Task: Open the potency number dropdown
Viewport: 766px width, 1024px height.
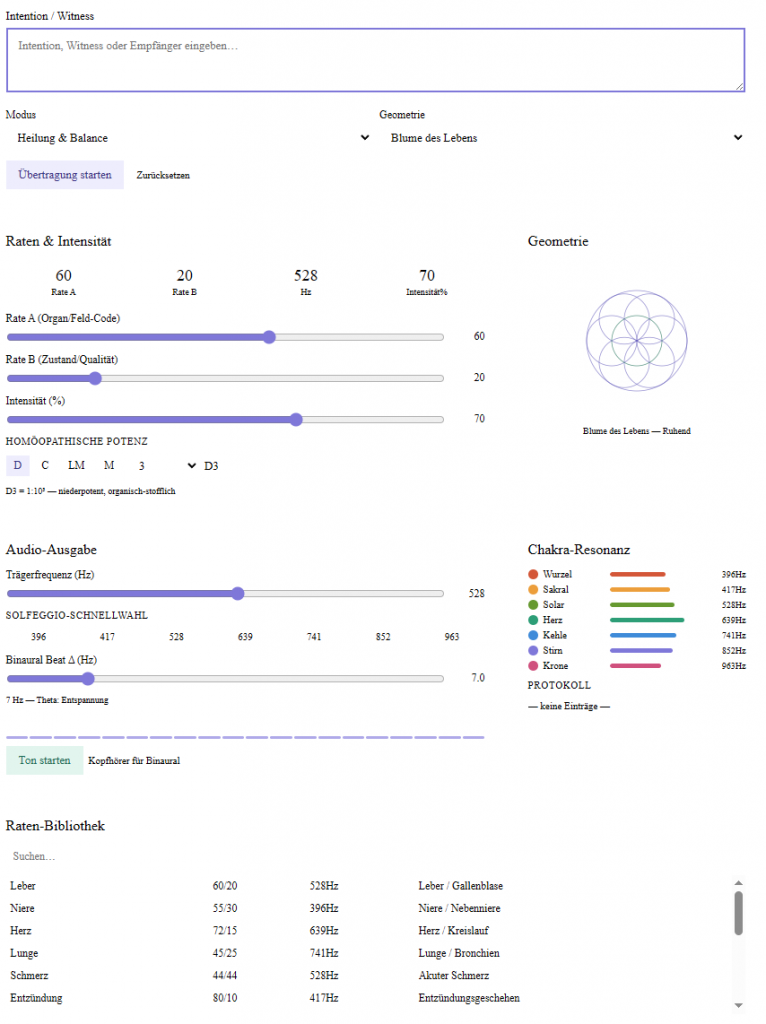Action: 166,466
